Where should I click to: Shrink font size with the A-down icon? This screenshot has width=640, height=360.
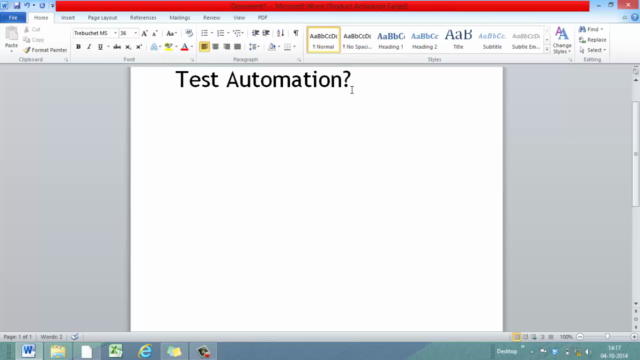pos(155,33)
